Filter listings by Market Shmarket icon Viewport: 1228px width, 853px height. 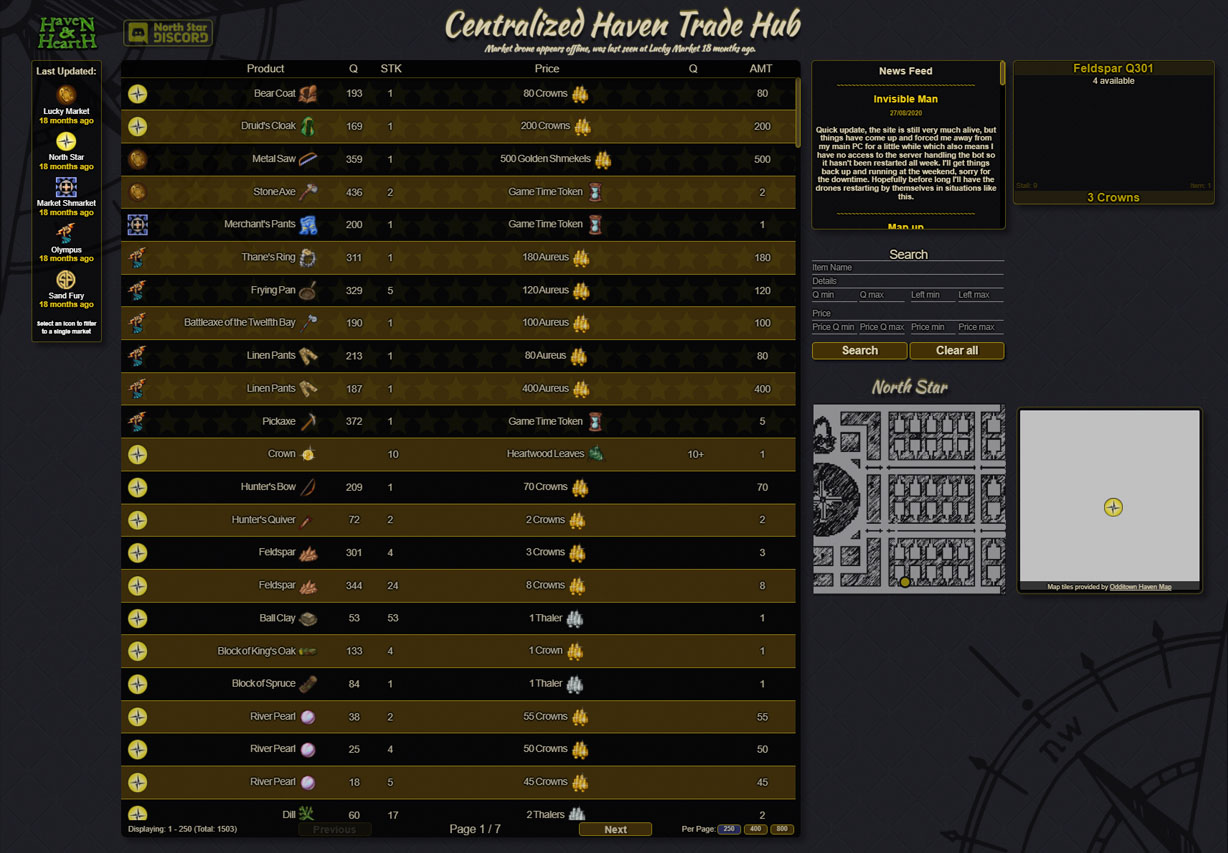(66, 187)
